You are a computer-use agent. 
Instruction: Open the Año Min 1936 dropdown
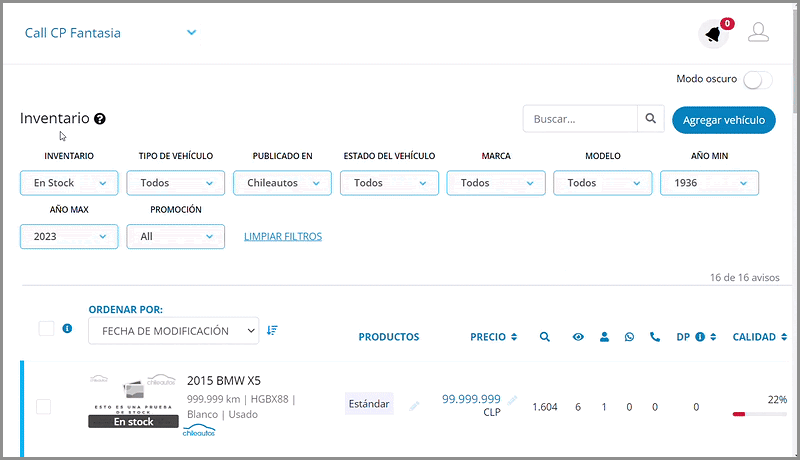coord(709,183)
